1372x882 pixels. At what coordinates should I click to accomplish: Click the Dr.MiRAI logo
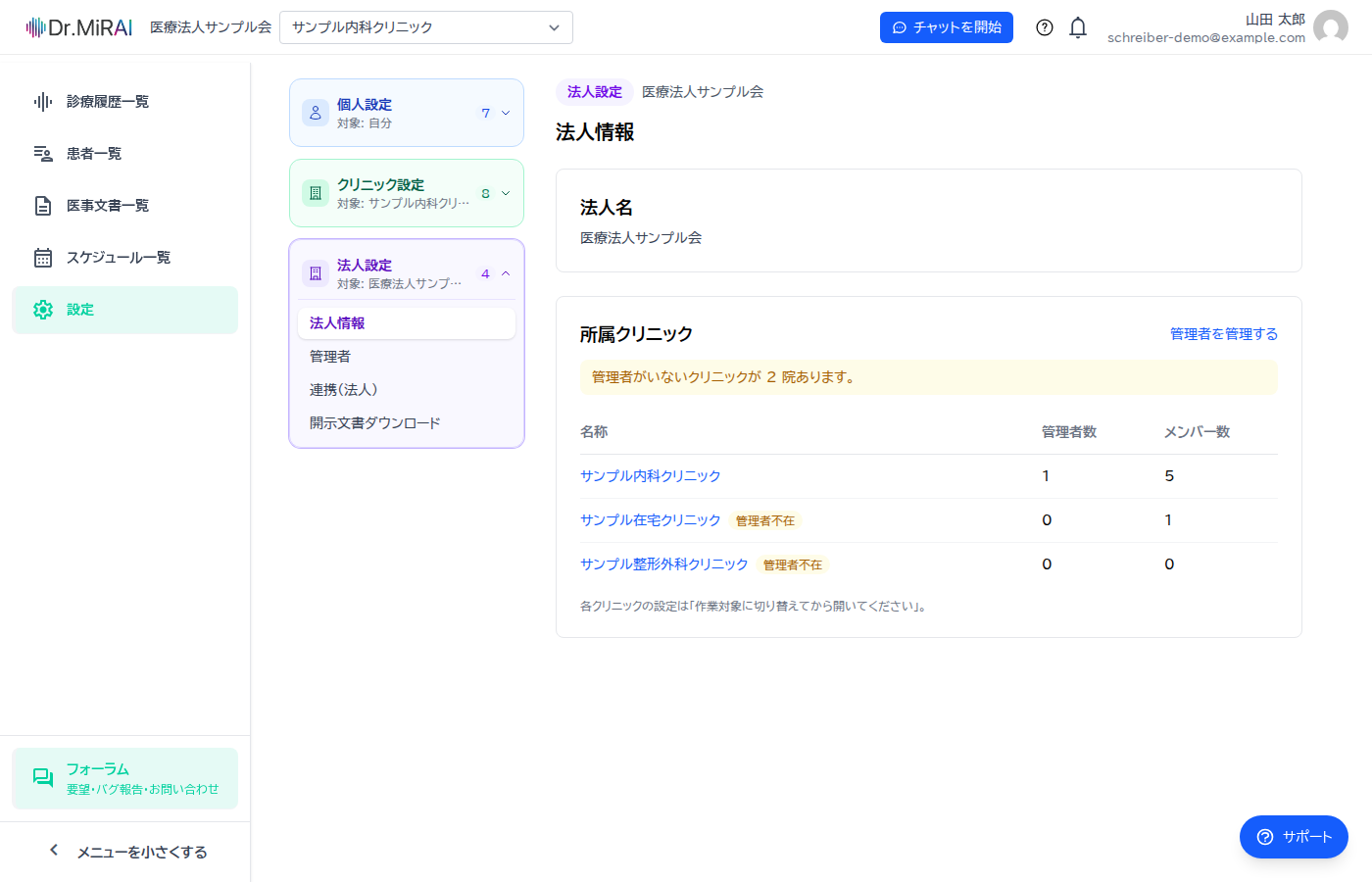(x=79, y=27)
